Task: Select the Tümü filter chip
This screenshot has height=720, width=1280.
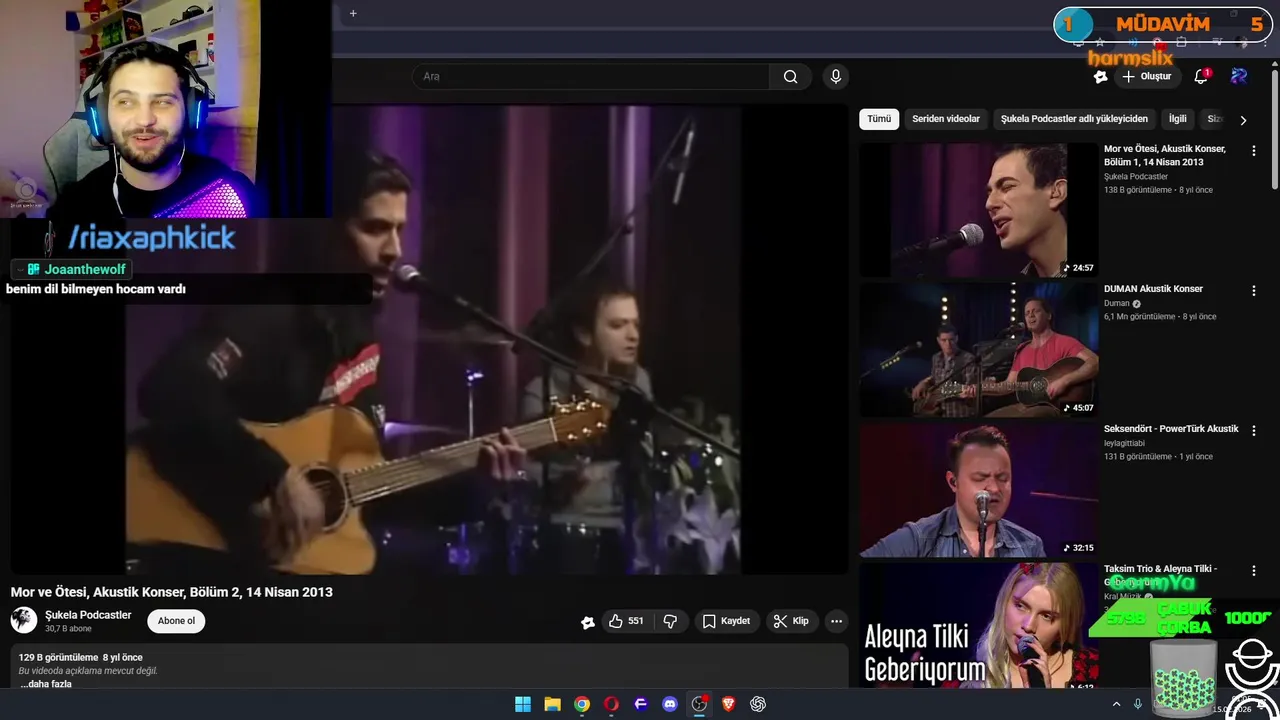Action: click(x=879, y=119)
